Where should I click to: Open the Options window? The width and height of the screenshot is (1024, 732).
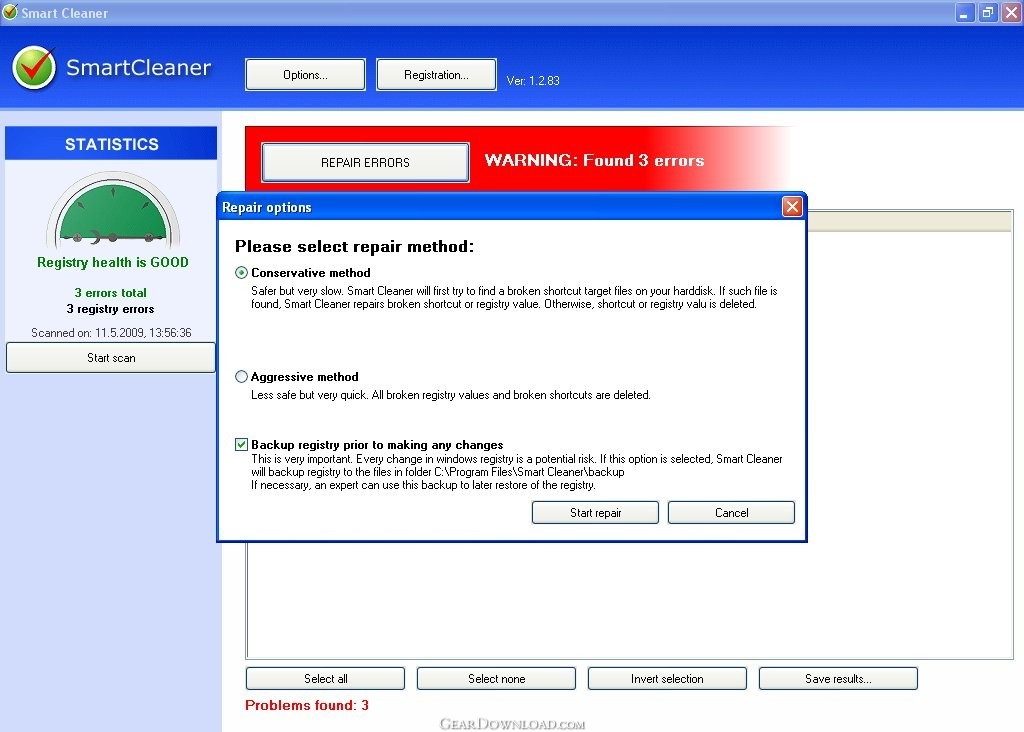coord(305,74)
